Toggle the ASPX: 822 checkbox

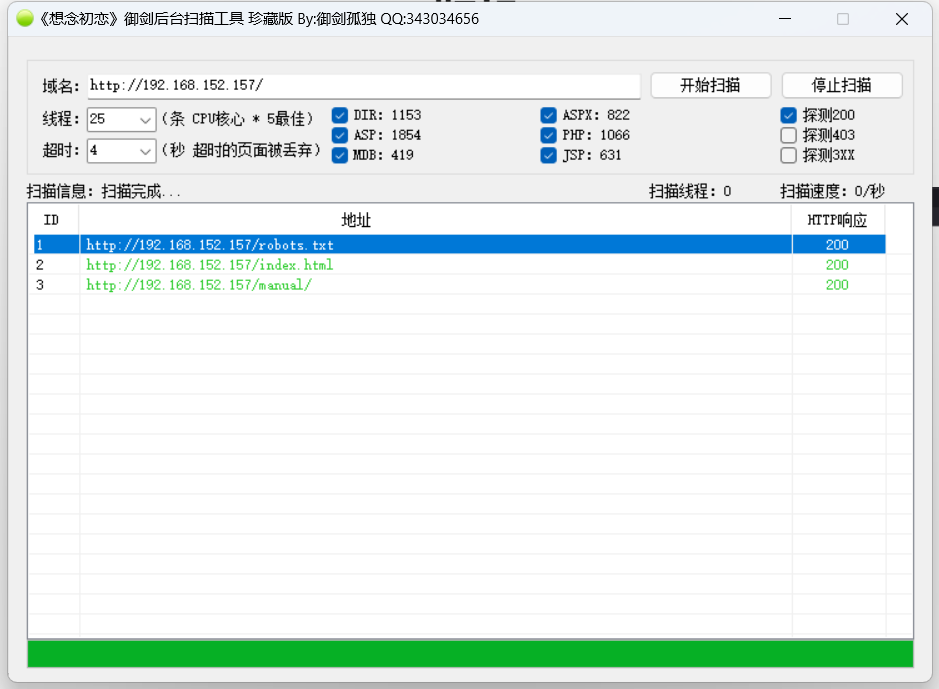[548, 115]
